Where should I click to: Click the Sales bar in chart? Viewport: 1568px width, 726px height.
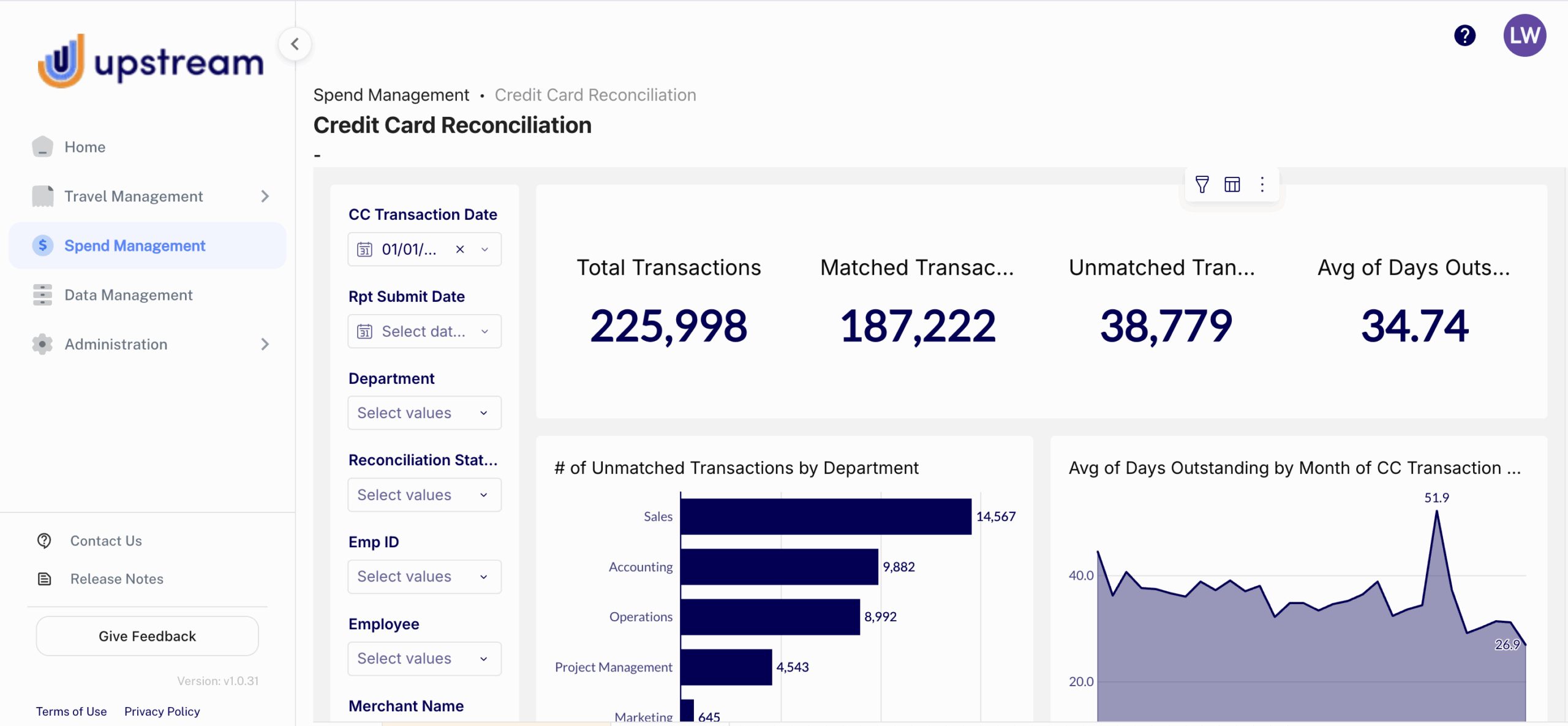point(825,517)
